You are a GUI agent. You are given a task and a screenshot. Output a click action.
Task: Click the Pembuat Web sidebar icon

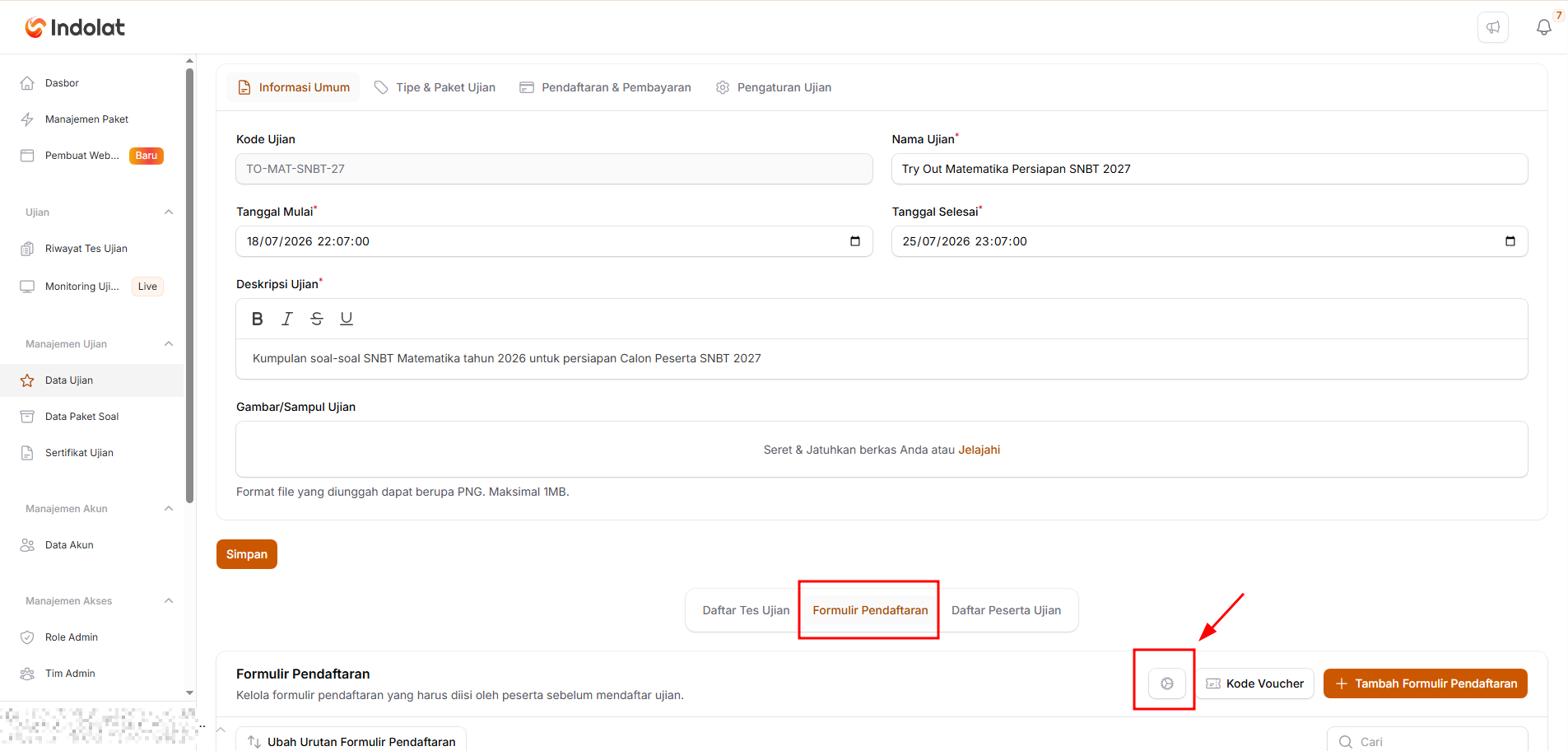pyautogui.click(x=27, y=156)
